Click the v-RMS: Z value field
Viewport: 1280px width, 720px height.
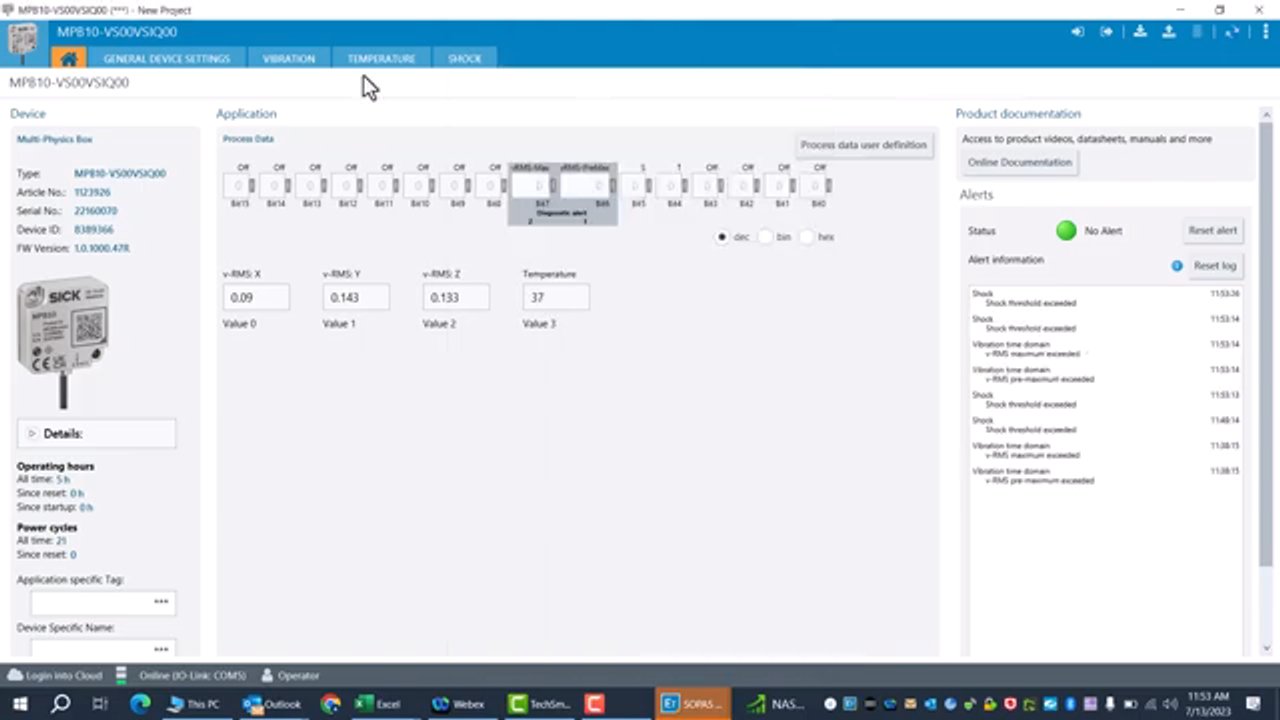coord(456,297)
